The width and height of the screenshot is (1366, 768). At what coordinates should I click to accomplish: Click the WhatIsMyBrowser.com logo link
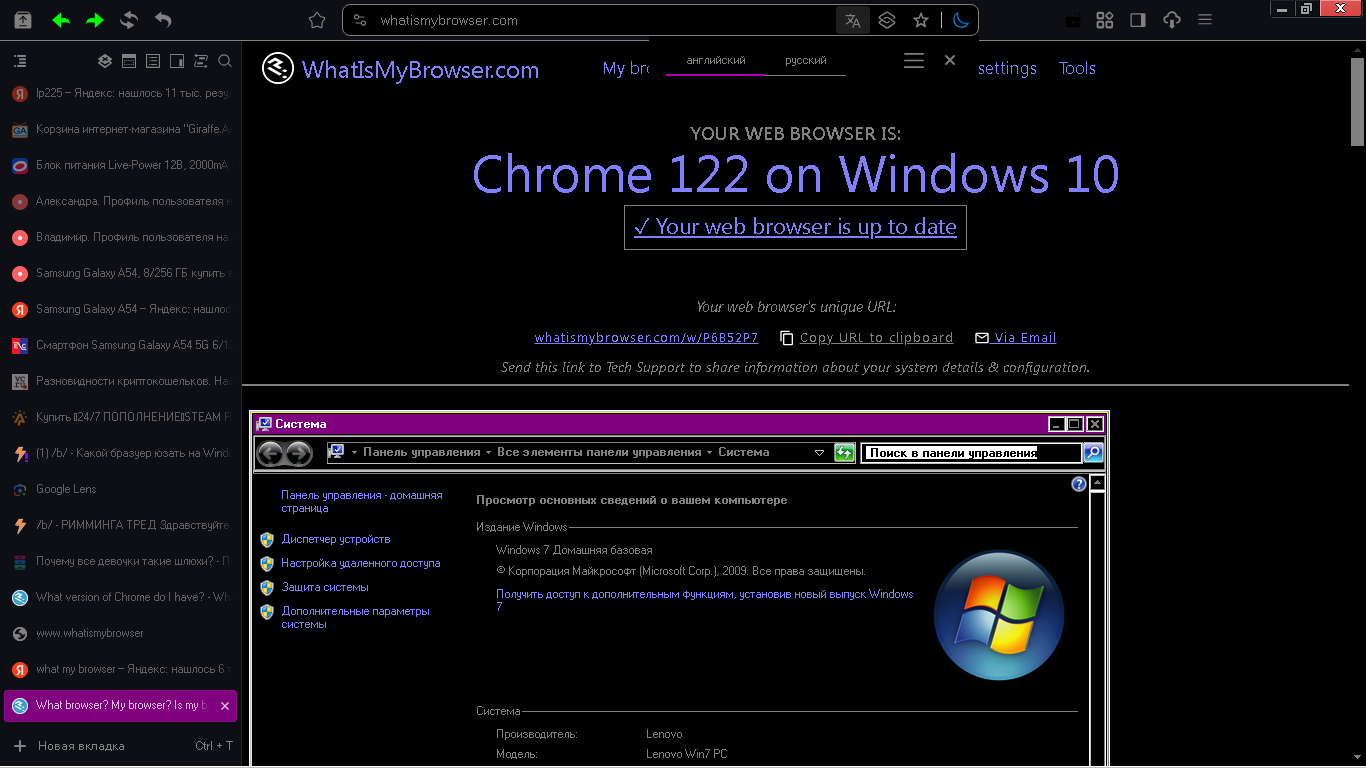(400, 68)
